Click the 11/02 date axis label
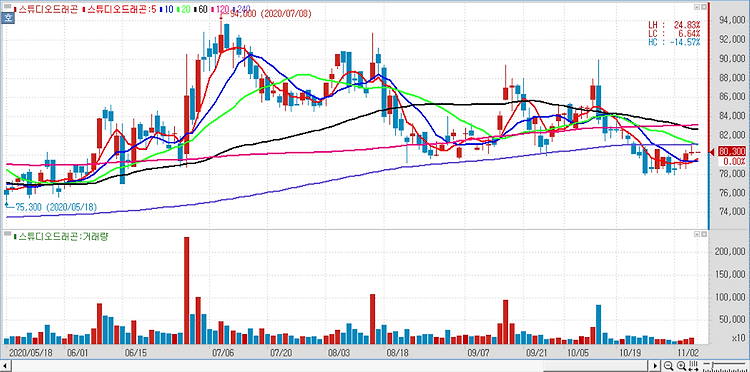The height and width of the screenshot is (372, 750). pos(689,352)
